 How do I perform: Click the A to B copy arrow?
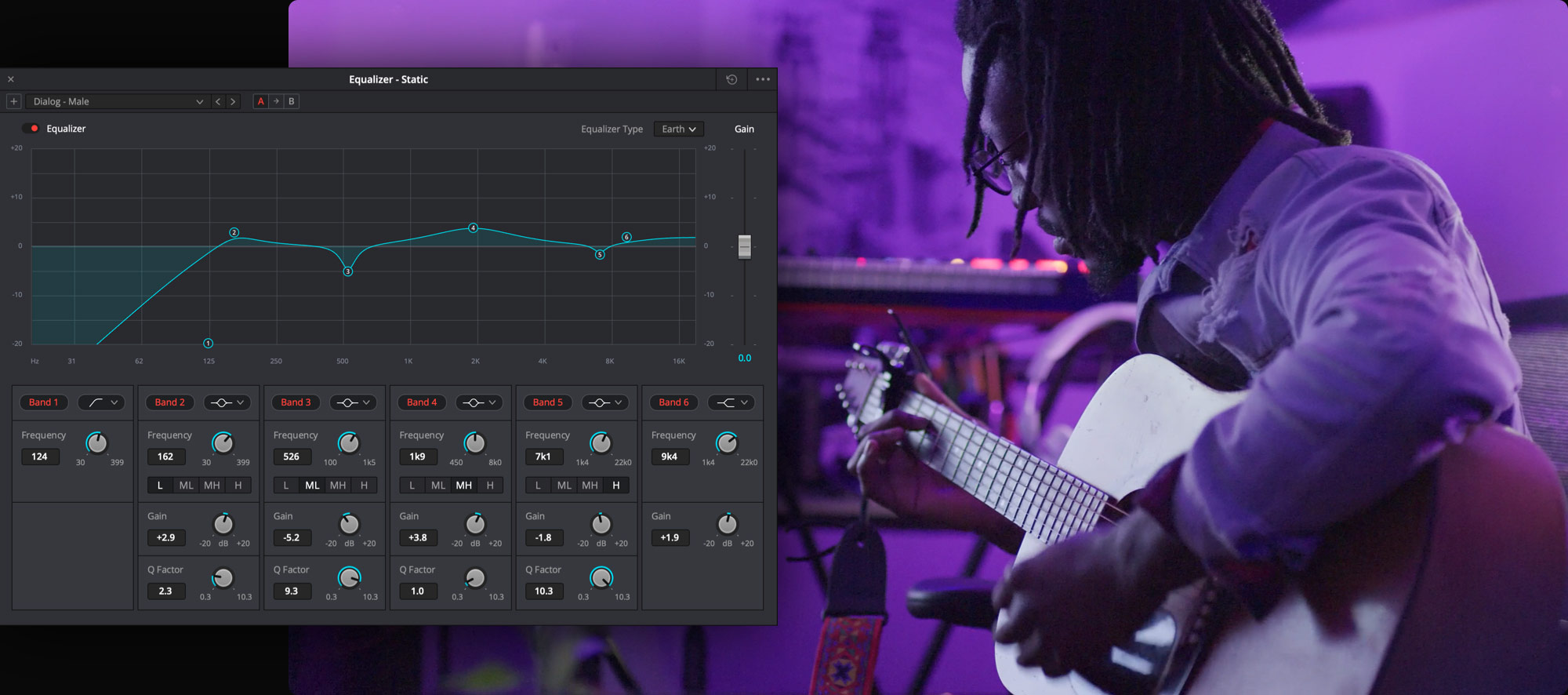pos(276,101)
